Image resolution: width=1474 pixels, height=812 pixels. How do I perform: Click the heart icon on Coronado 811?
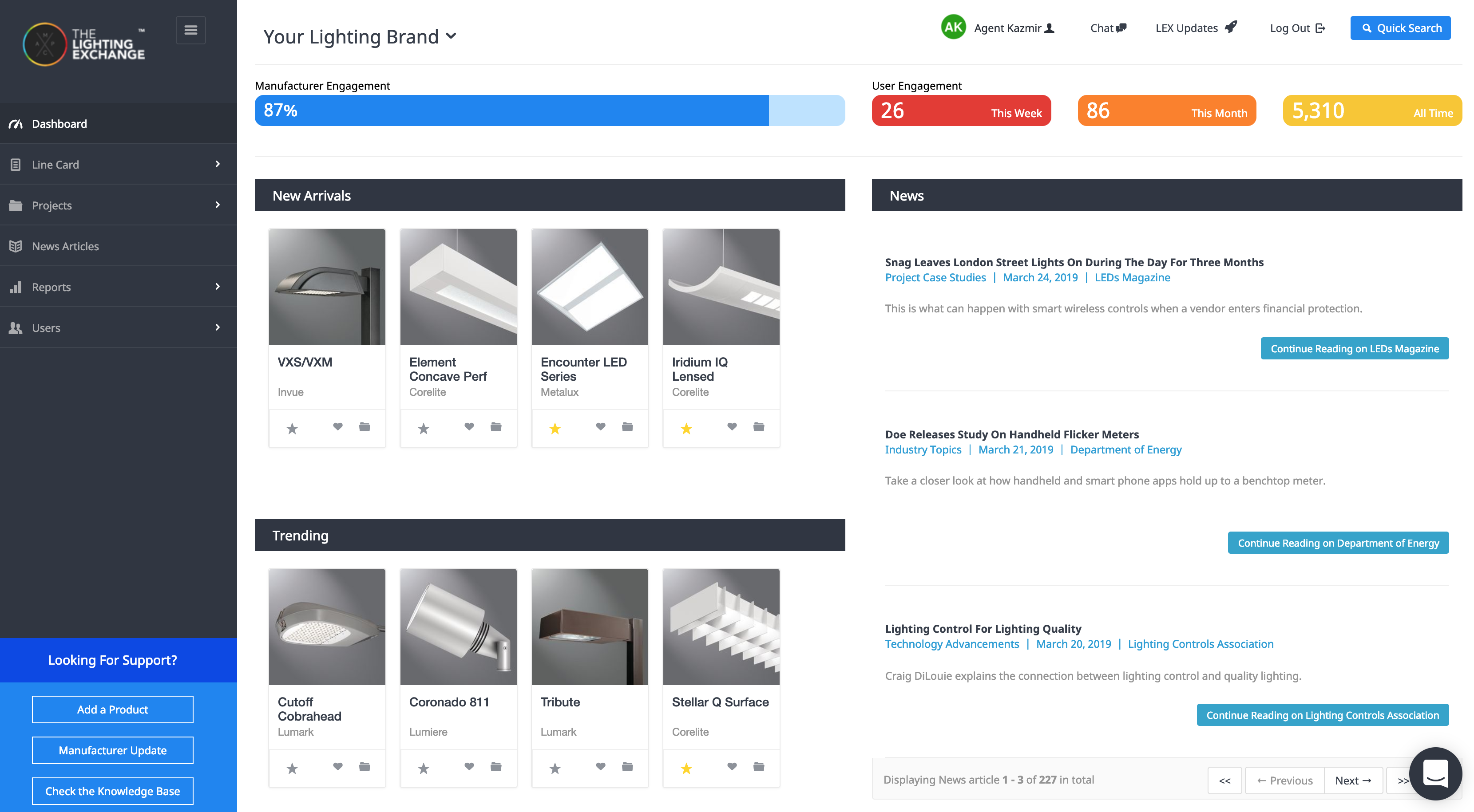[469, 766]
